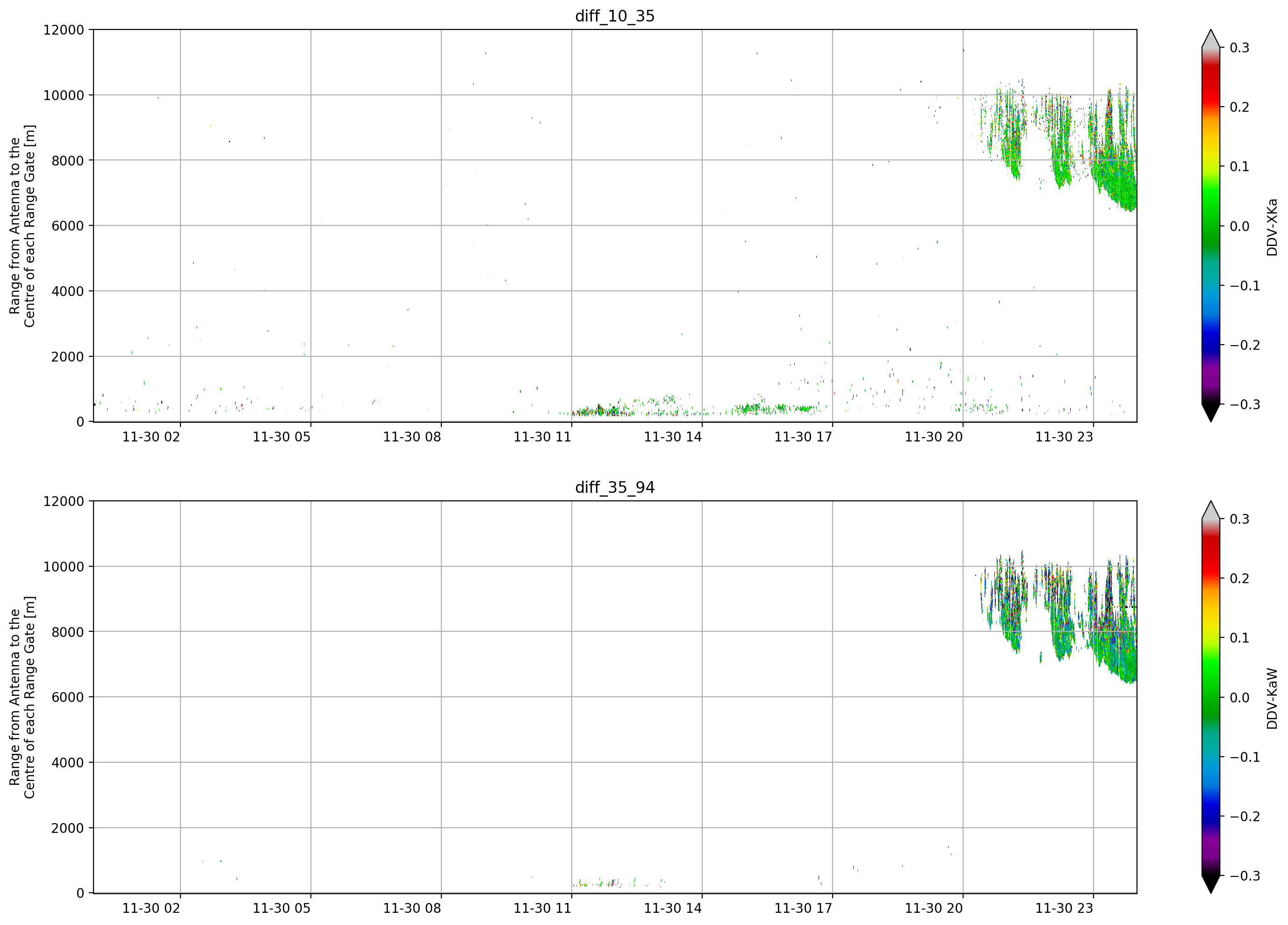Screen dimensions: 1288x925
Task: Click the 0.0 tick on DDV-XKa colorbar
Action: coord(1239,226)
